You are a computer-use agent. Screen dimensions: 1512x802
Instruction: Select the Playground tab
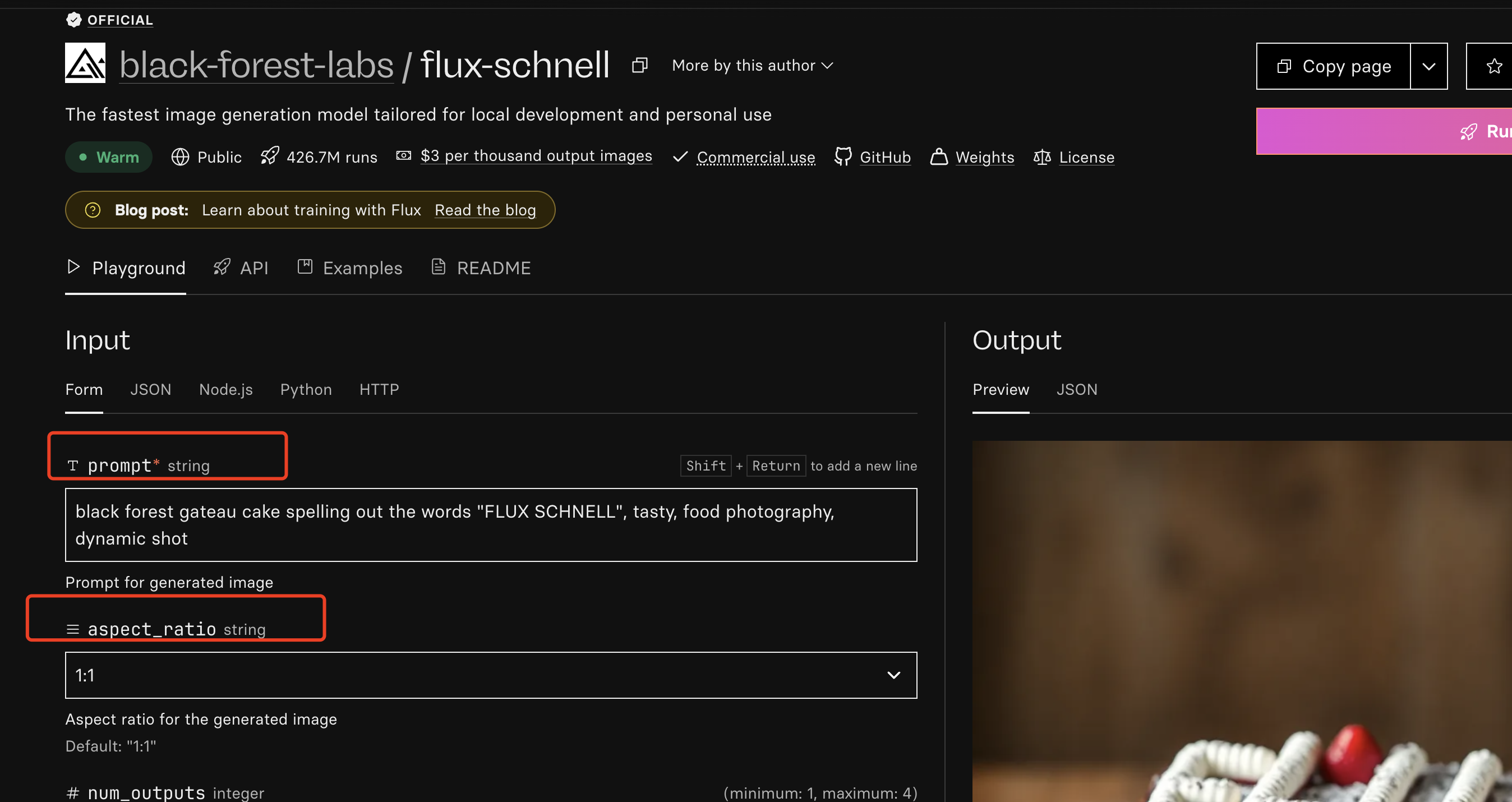[126, 268]
